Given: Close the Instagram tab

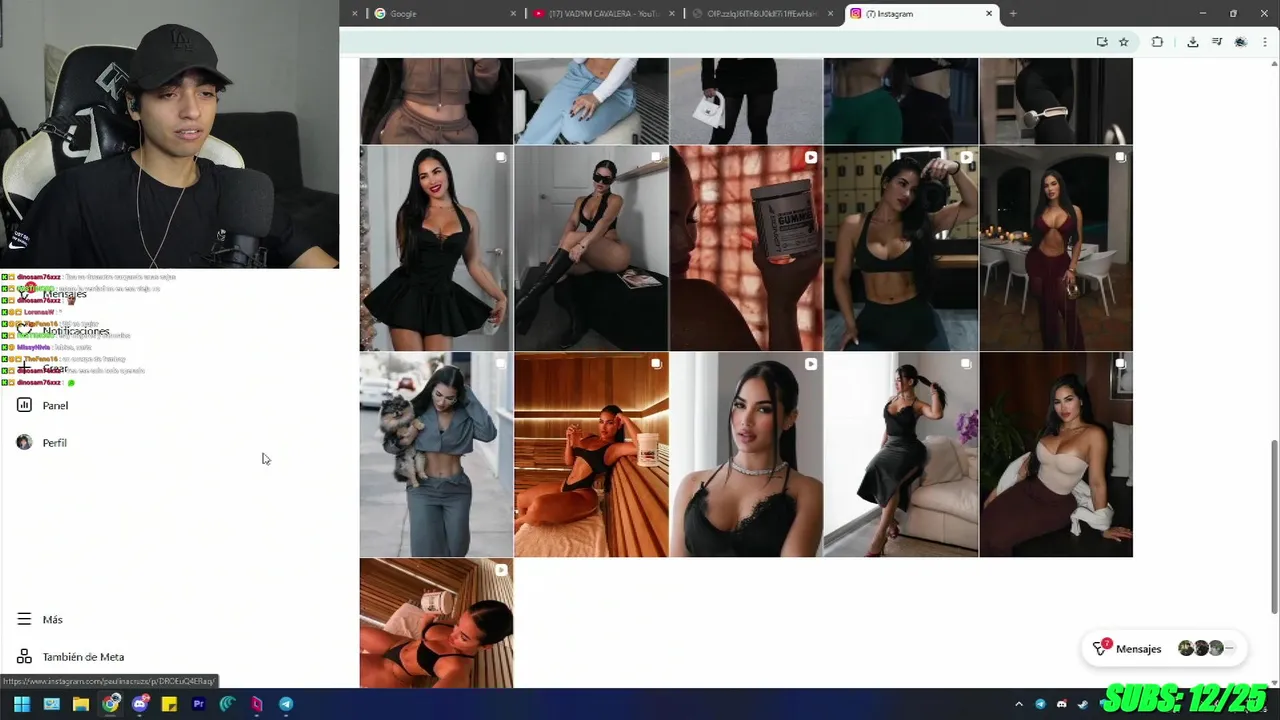Looking at the screenshot, I should pyautogui.click(x=989, y=14).
